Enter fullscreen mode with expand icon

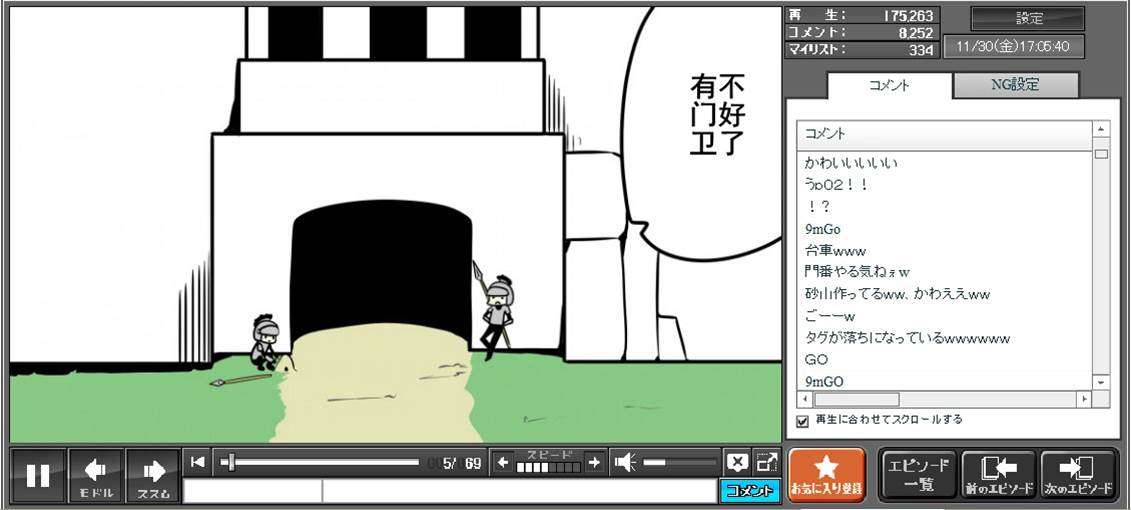coord(766,462)
